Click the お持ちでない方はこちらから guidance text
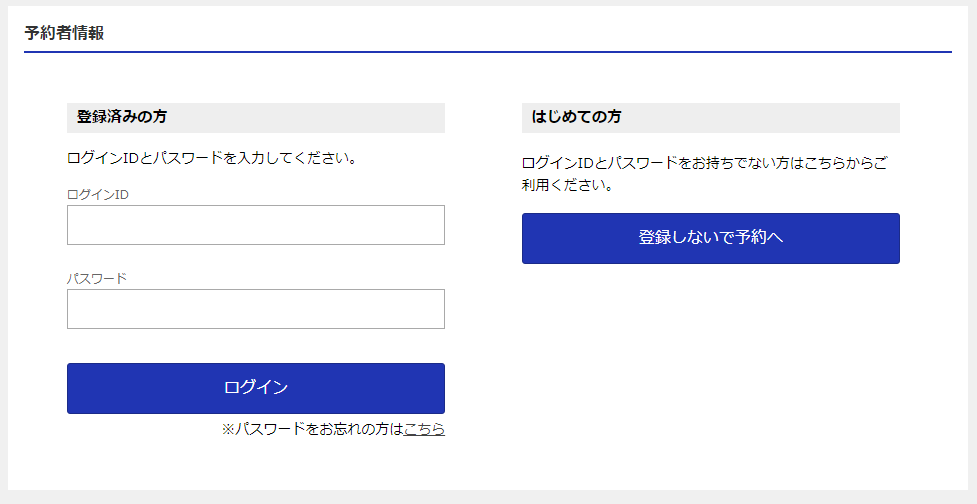Image resolution: width=977 pixels, height=504 pixels. [704, 162]
